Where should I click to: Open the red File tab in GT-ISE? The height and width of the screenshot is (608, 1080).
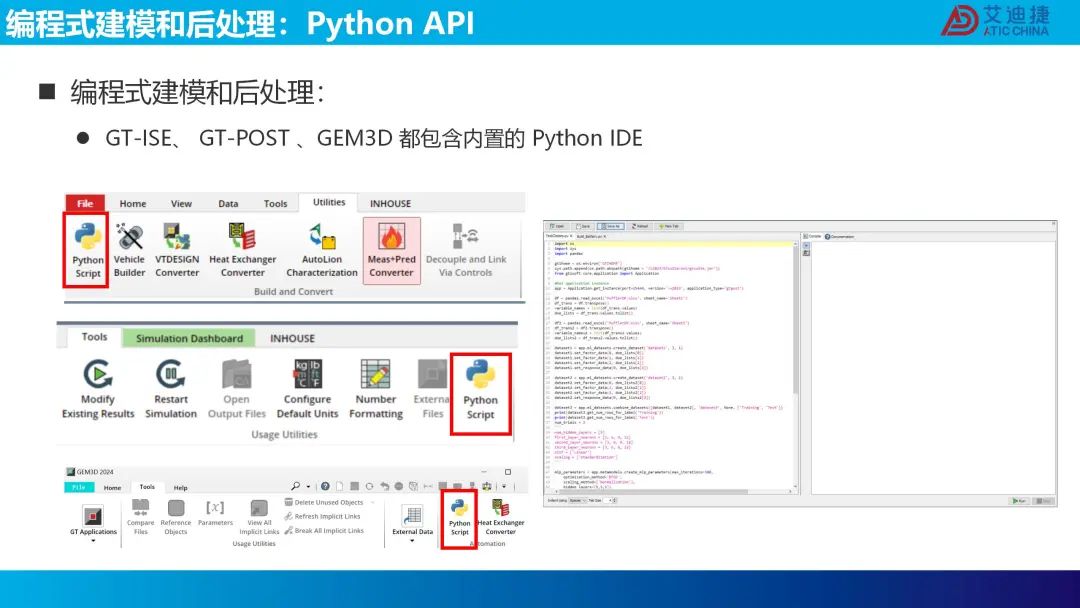[85, 203]
